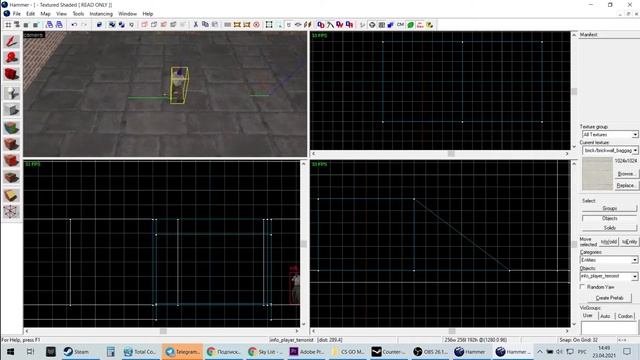
Task: Open Windows Start menu
Action: pyautogui.click(x=10, y=351)
